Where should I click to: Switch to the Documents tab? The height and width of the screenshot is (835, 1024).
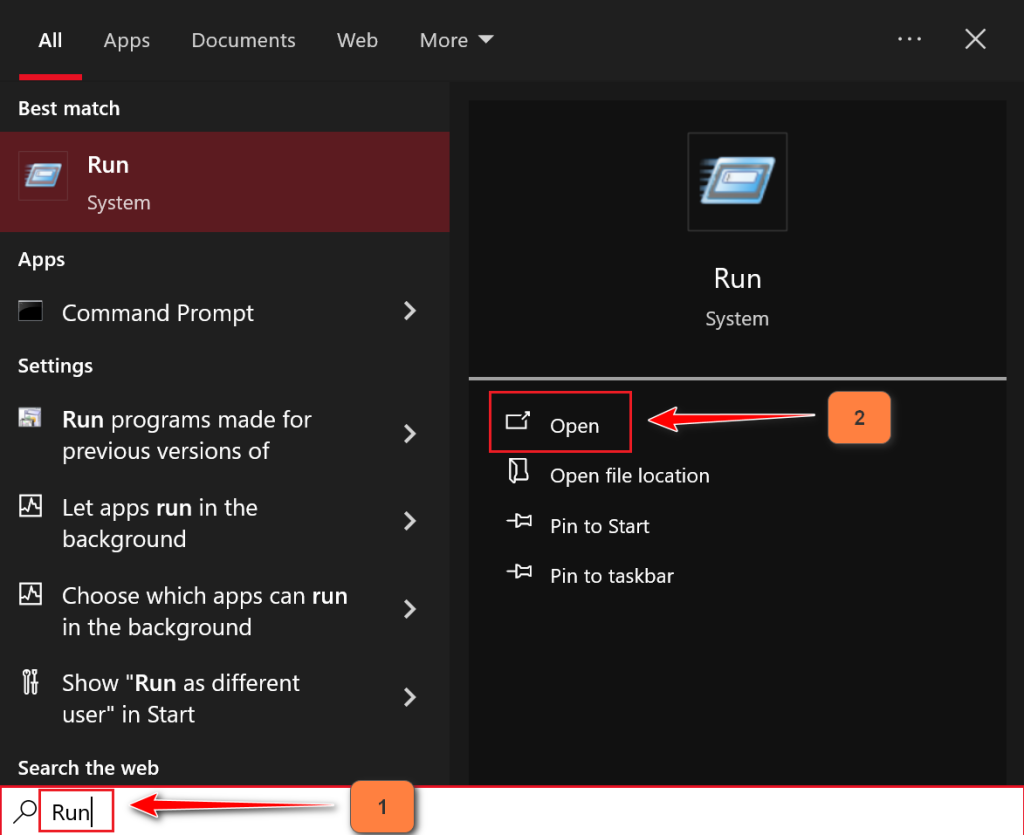(243, 40)
